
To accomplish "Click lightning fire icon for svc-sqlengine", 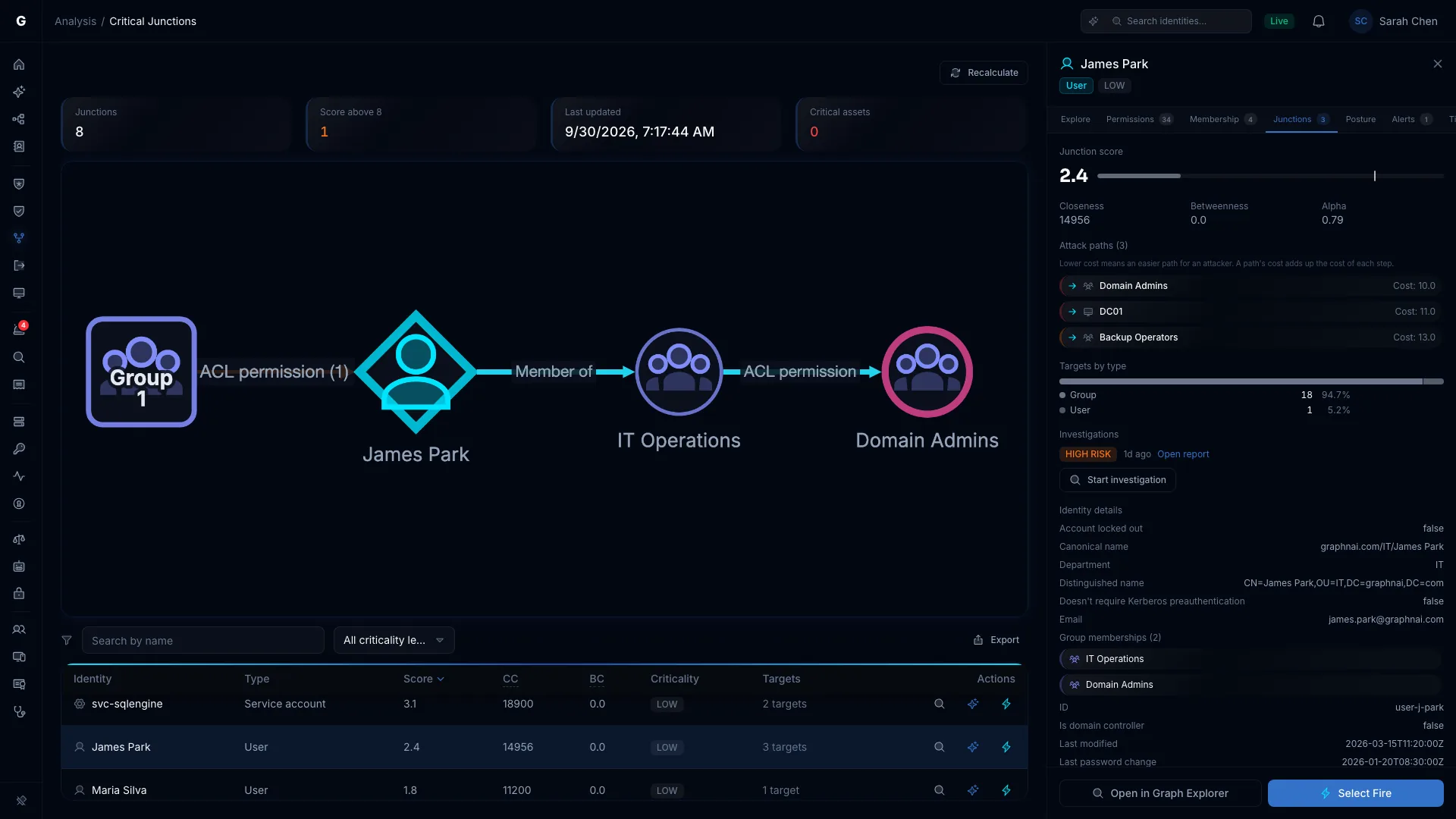I will (1006, 704).
